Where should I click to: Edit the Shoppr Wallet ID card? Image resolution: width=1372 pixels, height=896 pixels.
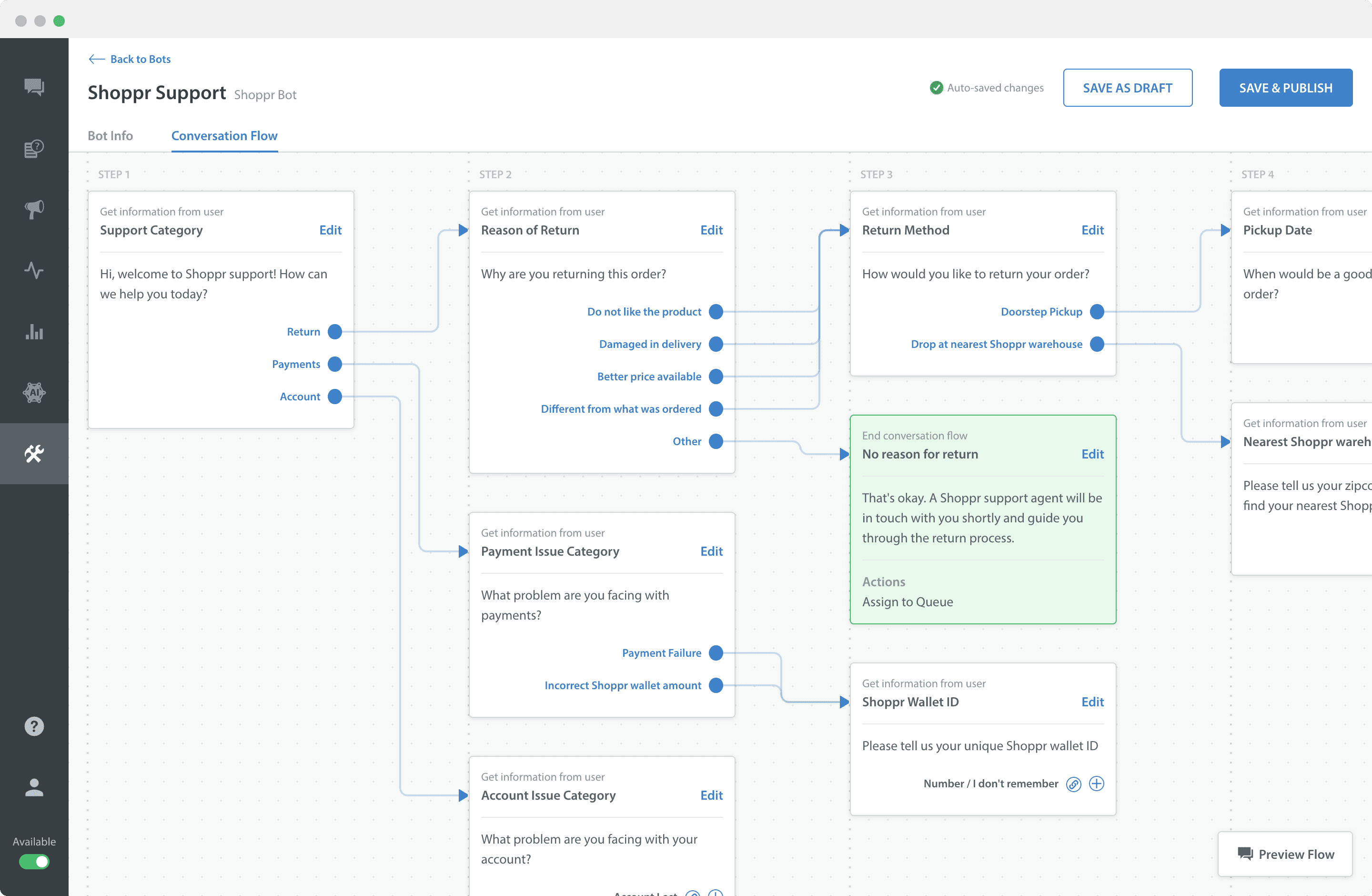pos(1092,702)
